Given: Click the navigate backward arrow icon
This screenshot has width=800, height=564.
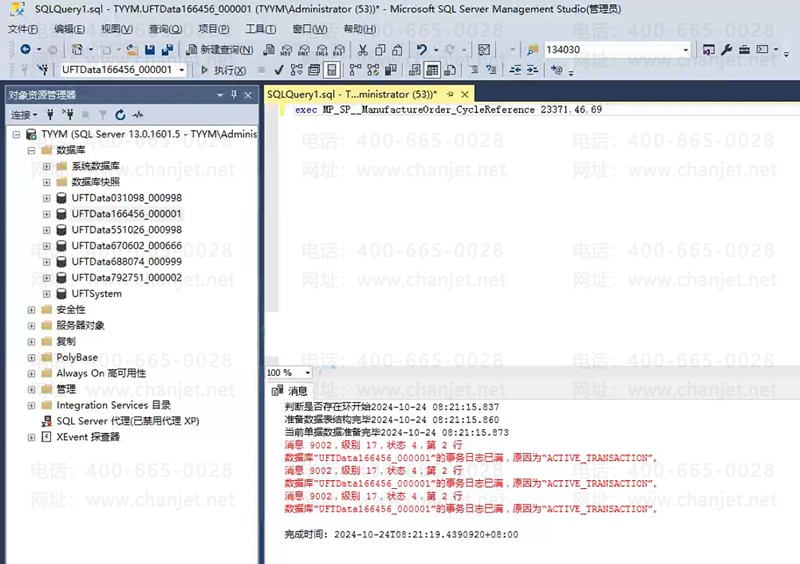Looking at the screenshot, I should [x=25, y=50].
